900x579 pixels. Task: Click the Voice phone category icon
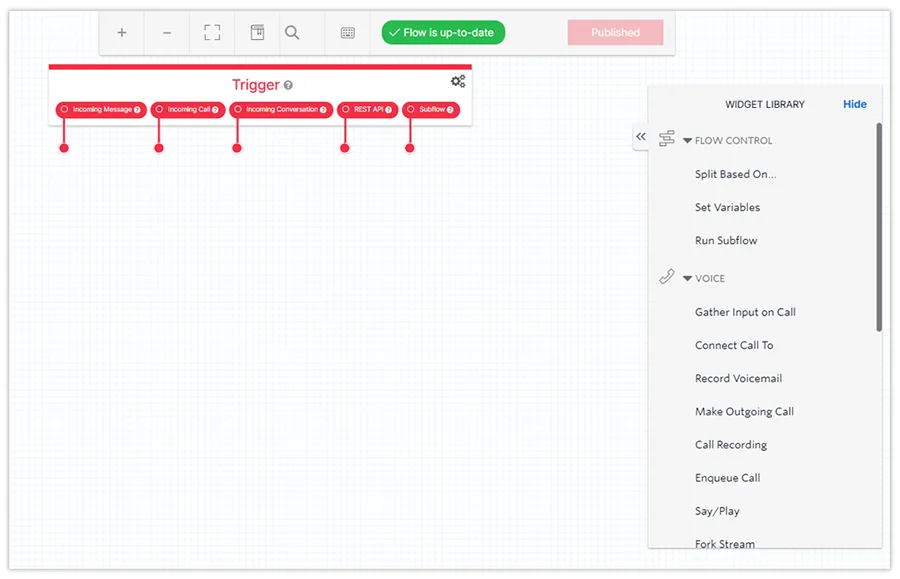666,277
